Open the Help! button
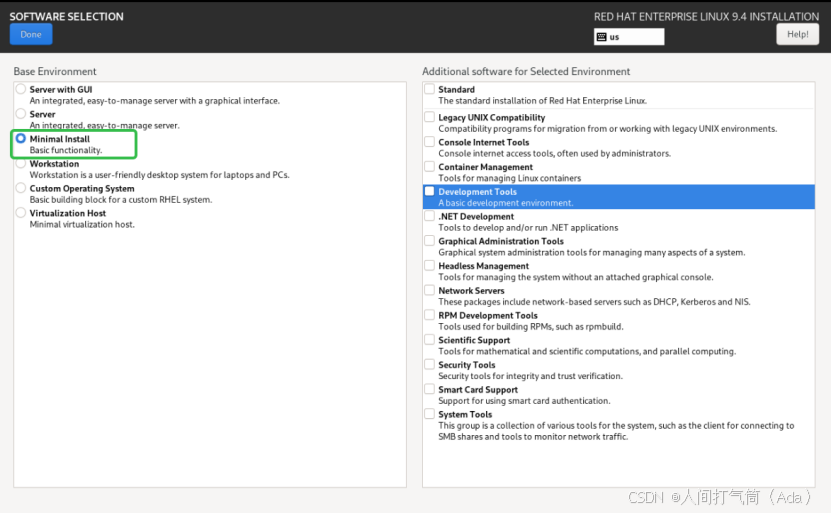Image resolution: width=831 pixels, height=513 pixels. [x=797, y=34]
